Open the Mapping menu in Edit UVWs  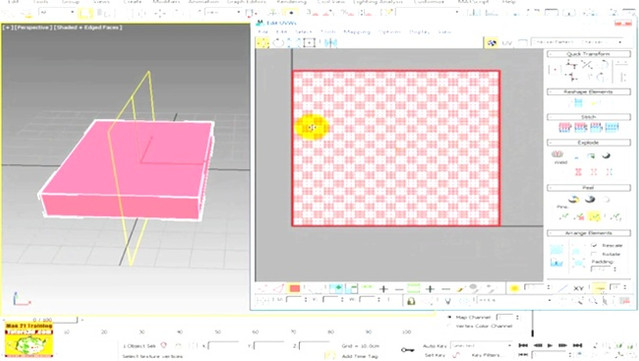tap(357, 32)
